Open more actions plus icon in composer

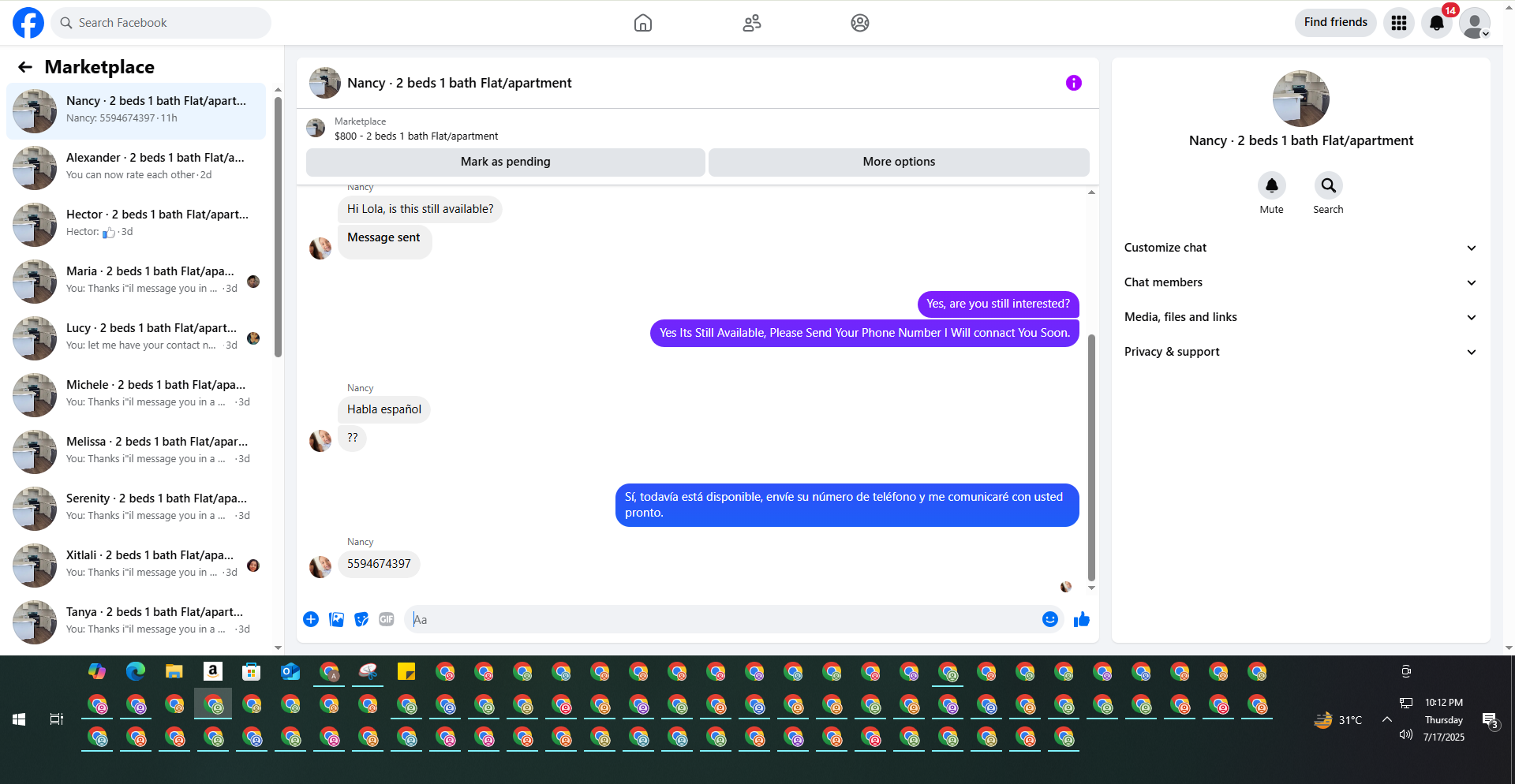(311, 619)
